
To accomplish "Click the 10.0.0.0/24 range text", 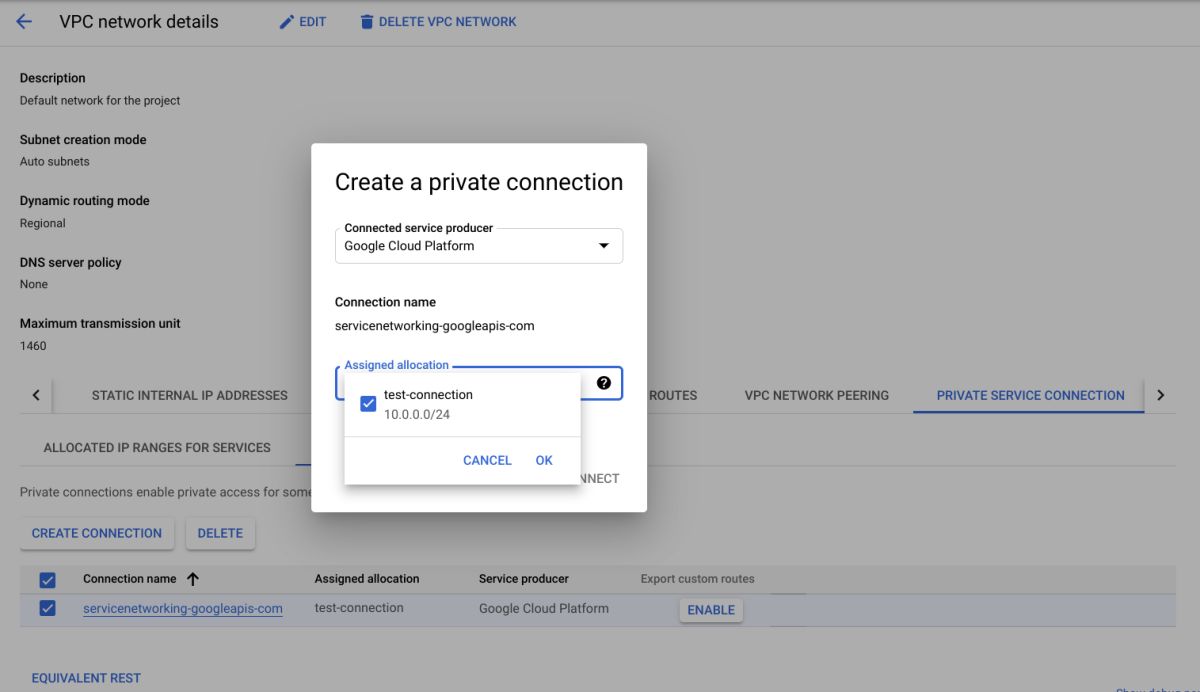I will [417, 414].
